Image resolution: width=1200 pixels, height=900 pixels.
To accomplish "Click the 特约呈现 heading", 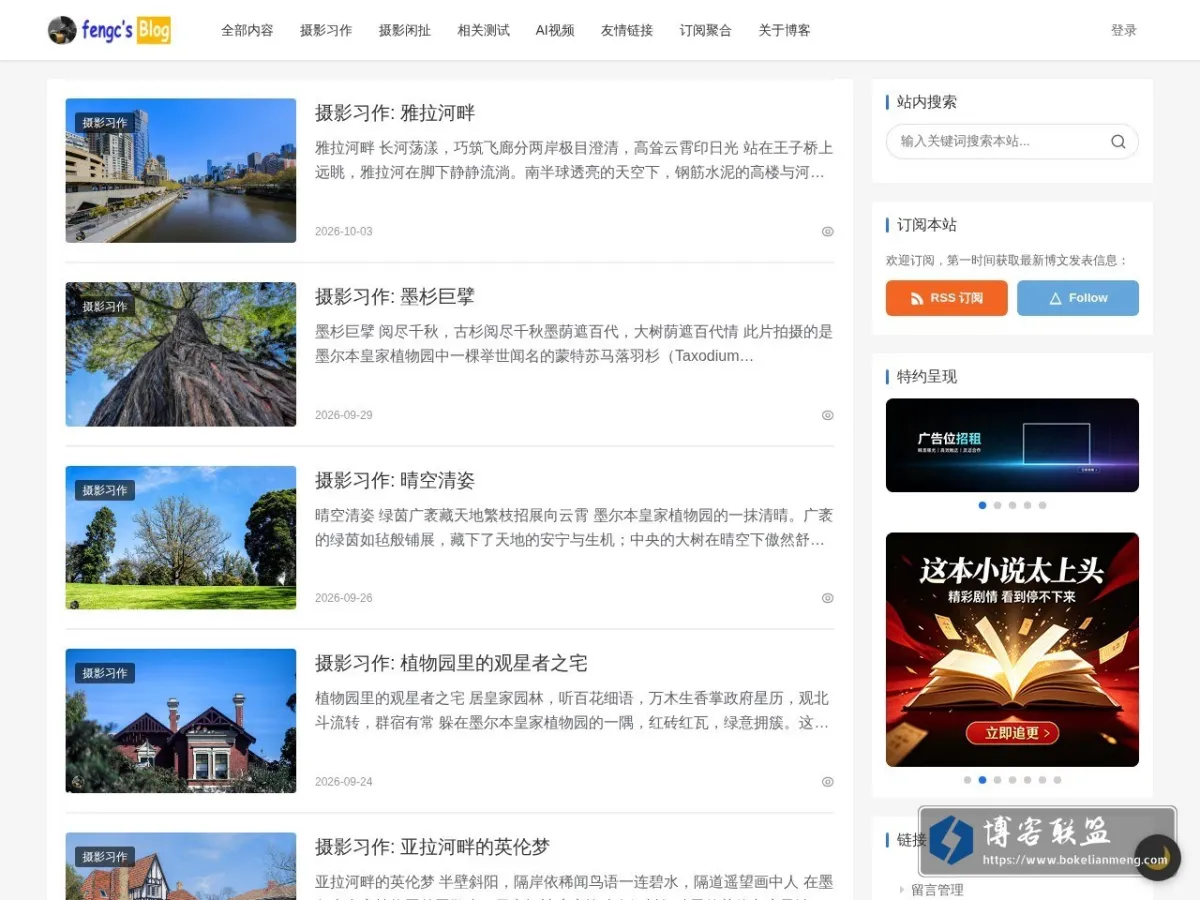I will pos(927,376).
